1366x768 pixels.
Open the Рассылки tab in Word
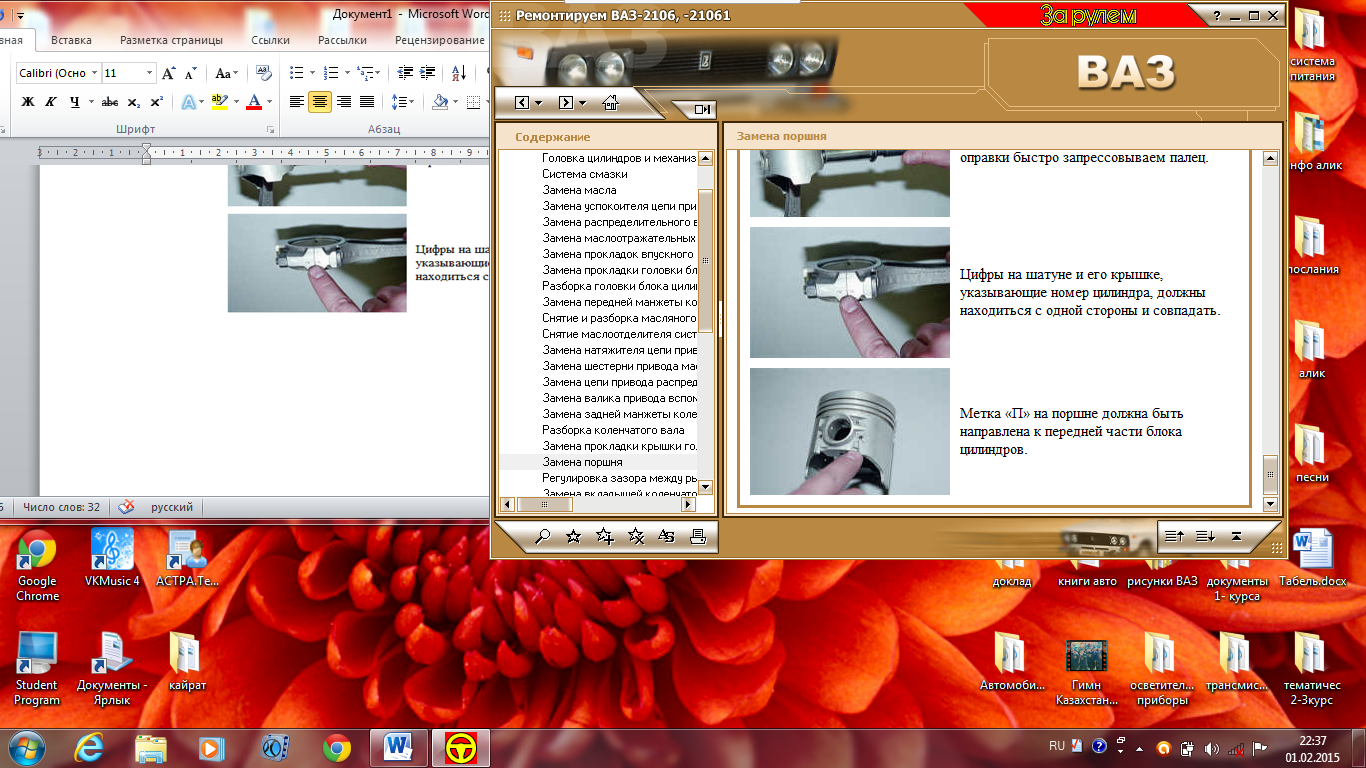point(342,41)
